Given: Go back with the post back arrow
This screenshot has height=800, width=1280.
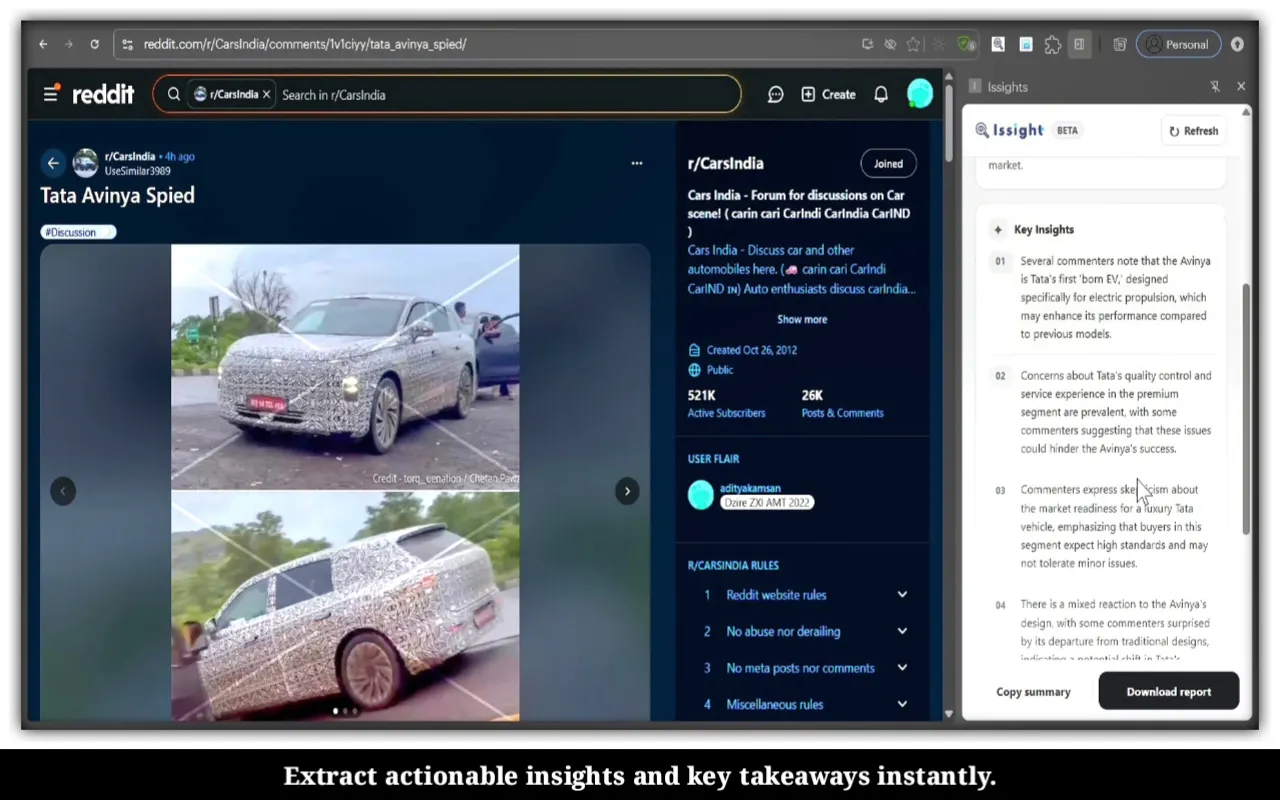Looking at the screenshot, I should click(53, 163).
